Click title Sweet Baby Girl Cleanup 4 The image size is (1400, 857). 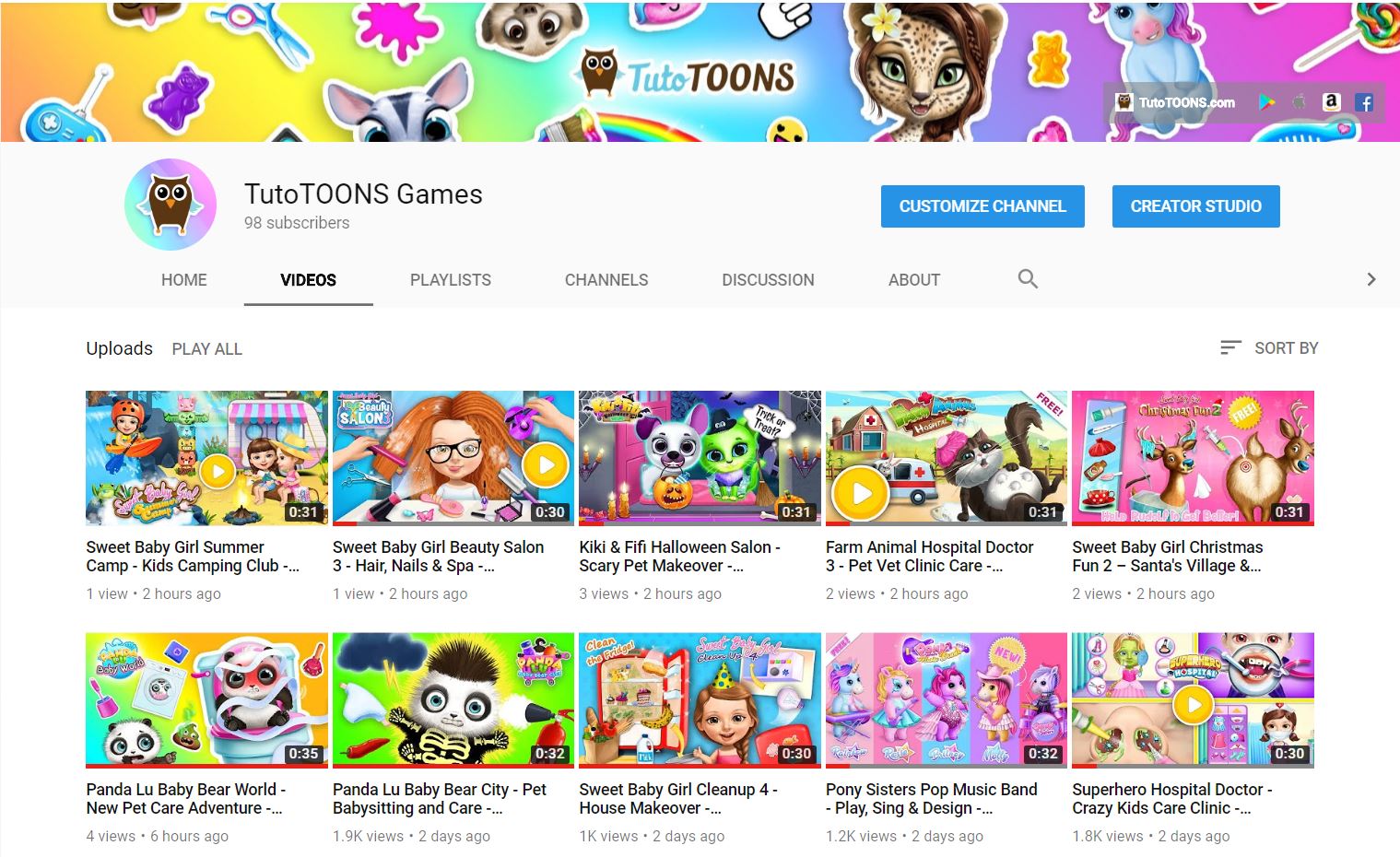678,799
